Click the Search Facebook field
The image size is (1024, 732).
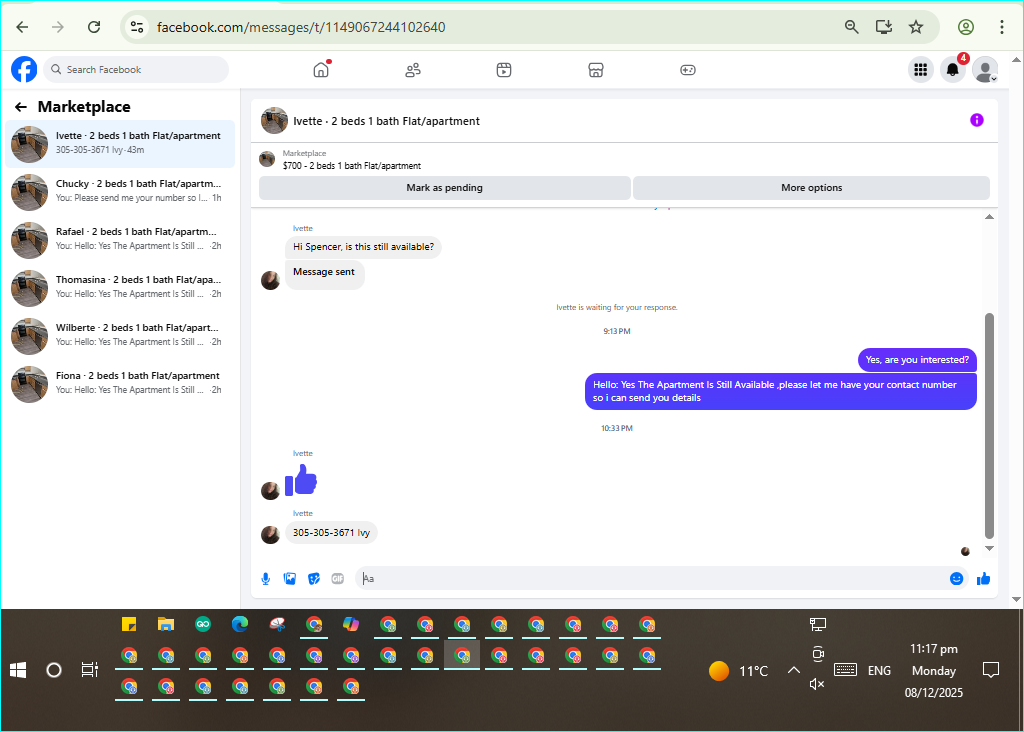(136, 69)
